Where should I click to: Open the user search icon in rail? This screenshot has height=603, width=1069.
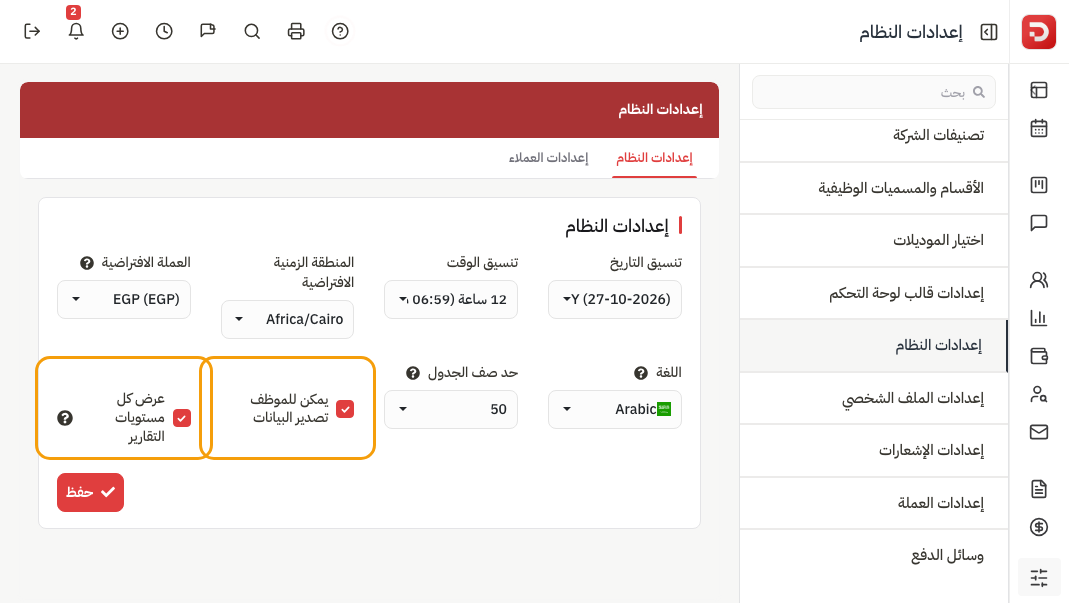pos(1038,394)
